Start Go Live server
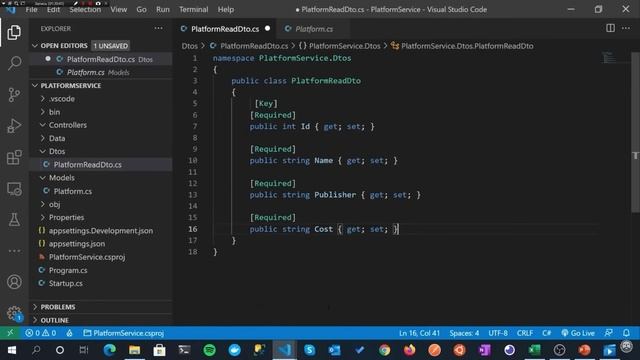The width and height of the screenshot is (640, 360). (578, 333)
